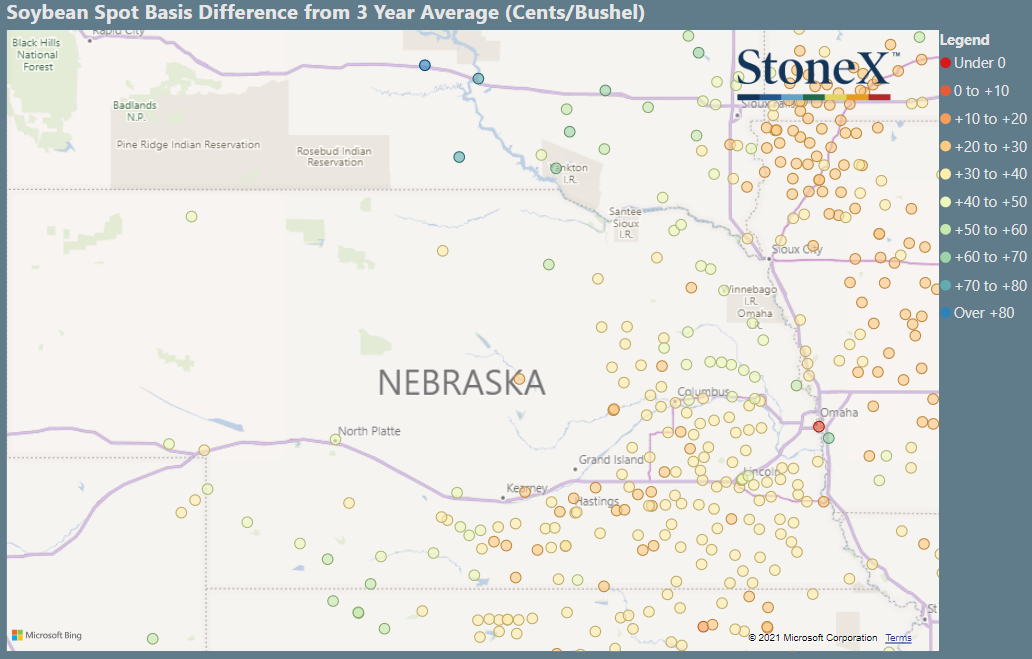Viewport: 1032px width, 659px height.
Task: Click the Lincoln city label
Action: click(x=761, y=472)
